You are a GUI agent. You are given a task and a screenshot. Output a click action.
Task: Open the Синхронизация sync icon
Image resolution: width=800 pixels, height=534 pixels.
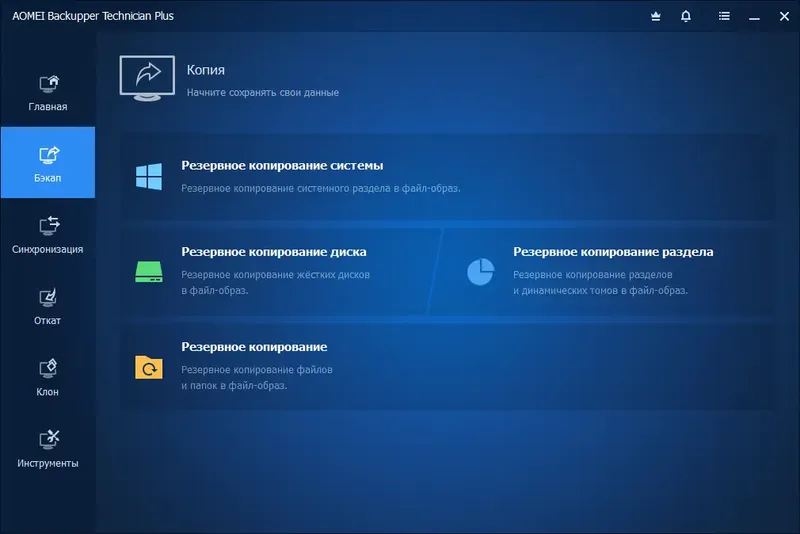pyautogui.click(x=49, y=226)
